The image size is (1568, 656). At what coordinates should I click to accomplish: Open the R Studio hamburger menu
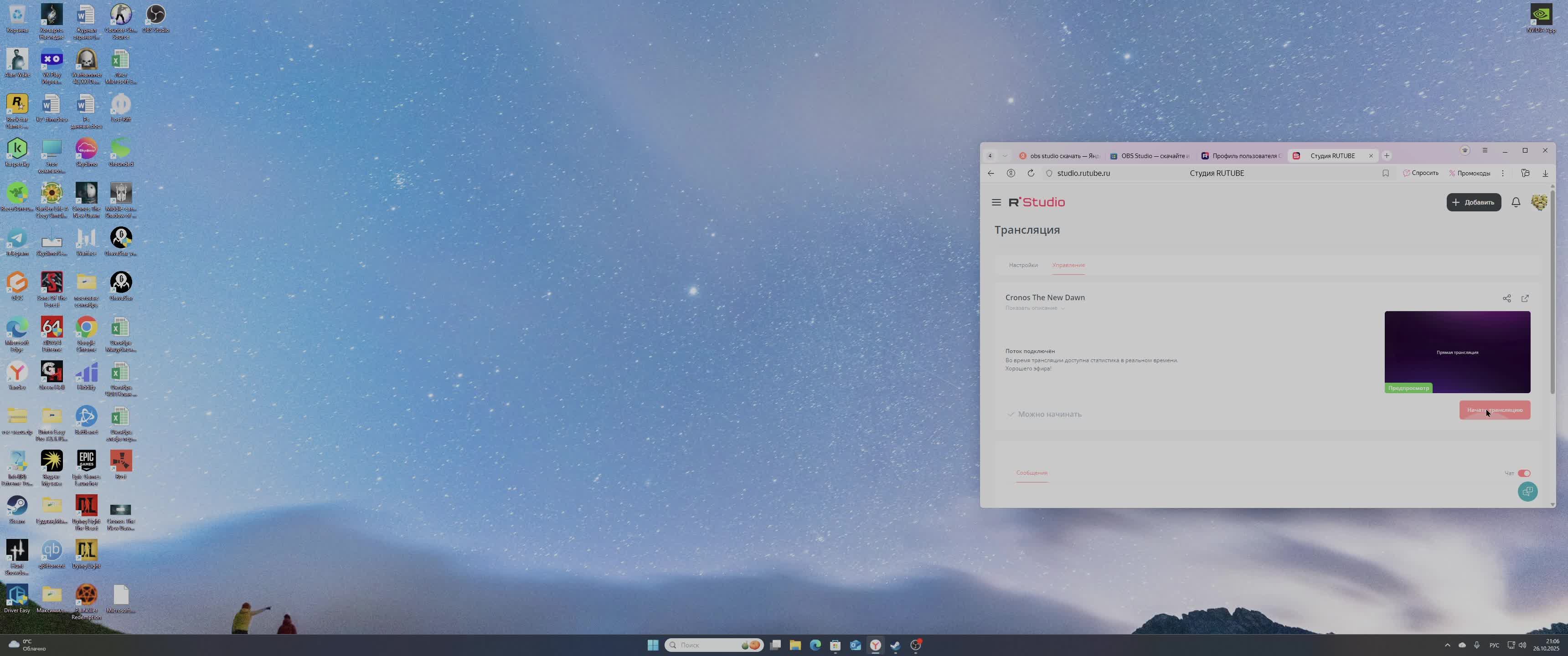996,202
